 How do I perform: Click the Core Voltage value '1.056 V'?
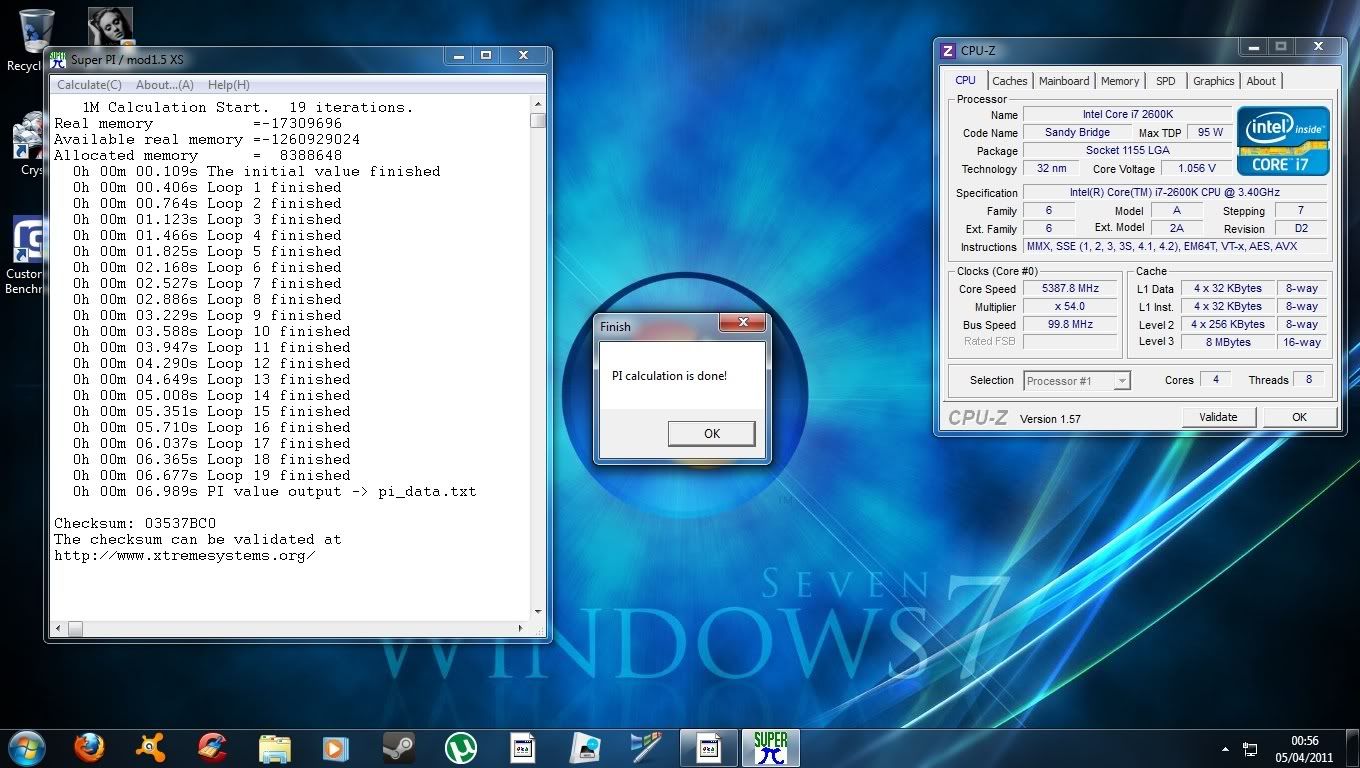1197,168
